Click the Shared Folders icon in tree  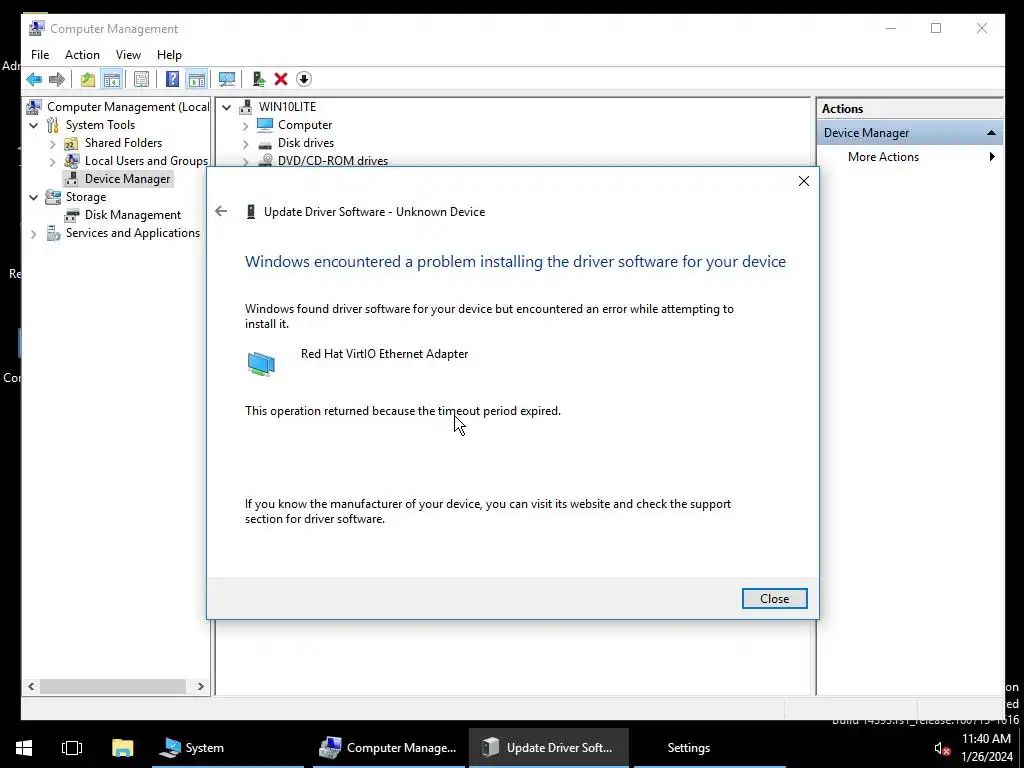[x=71, y=143]
